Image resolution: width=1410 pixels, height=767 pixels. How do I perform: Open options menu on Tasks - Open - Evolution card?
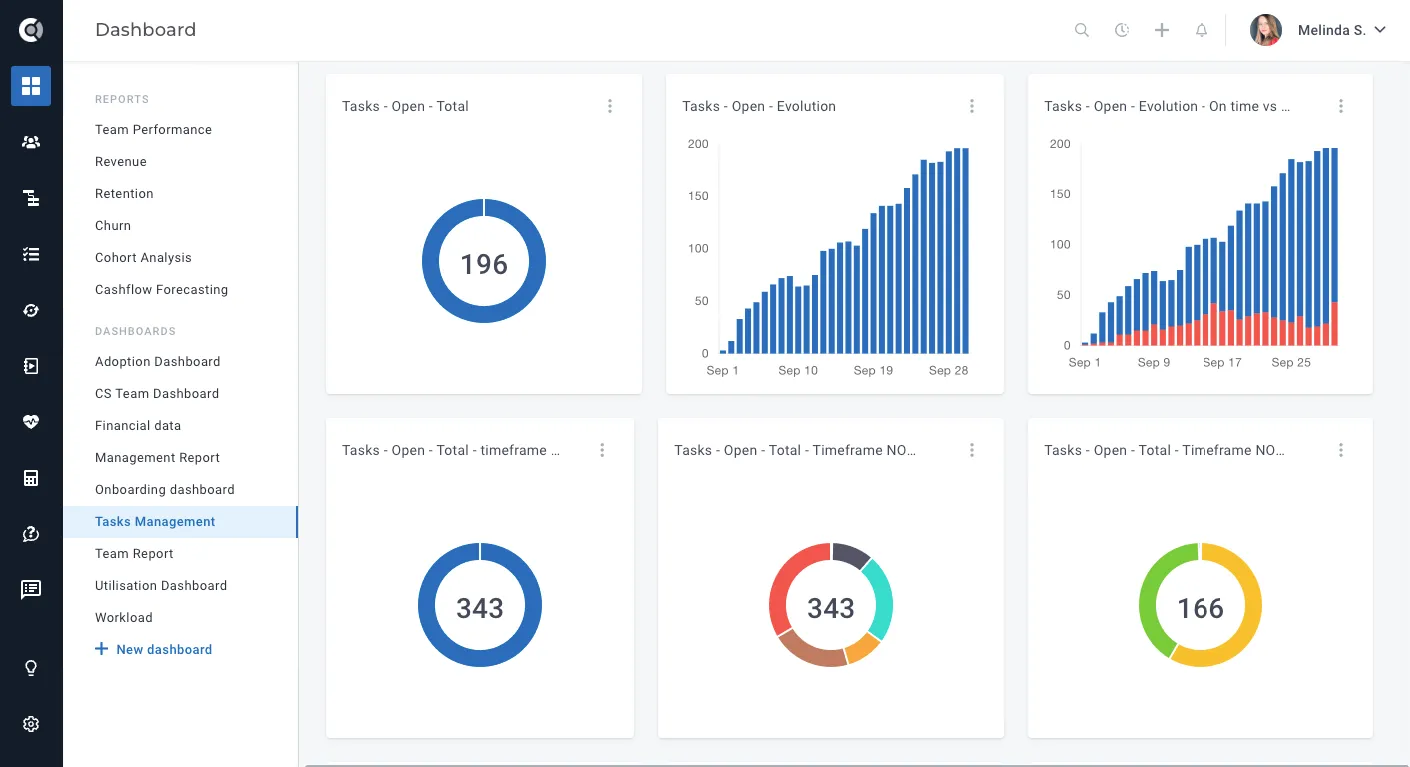click(972, 106)
